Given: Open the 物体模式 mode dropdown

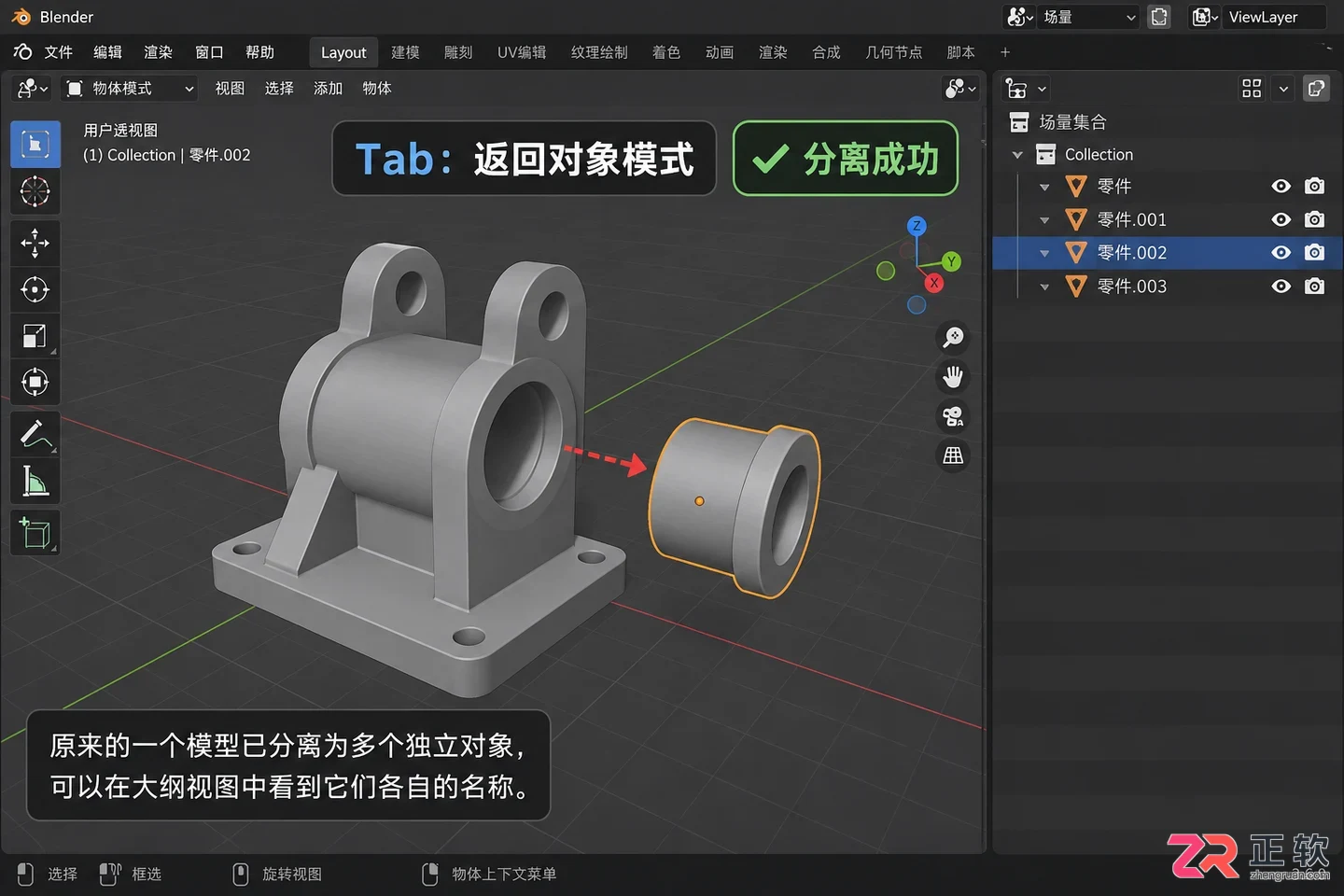Looking at the screenshot, I should click(131, 89).
